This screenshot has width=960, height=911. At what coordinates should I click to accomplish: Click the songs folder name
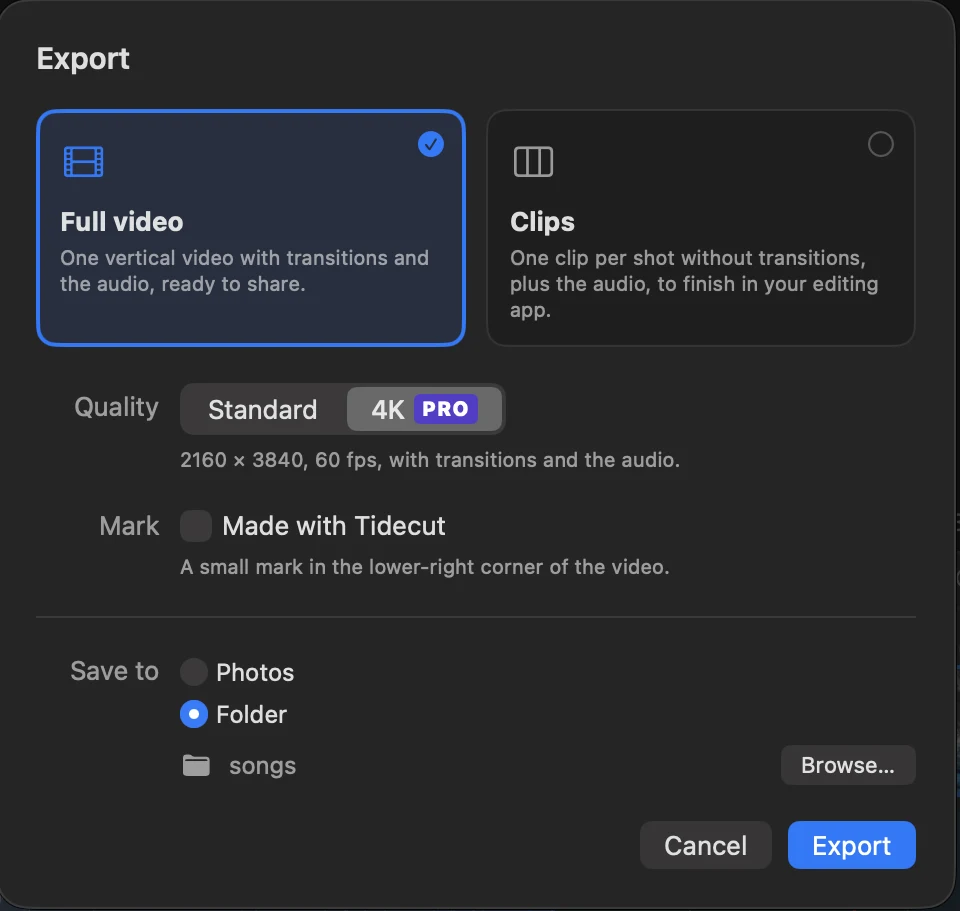(263, 766)
